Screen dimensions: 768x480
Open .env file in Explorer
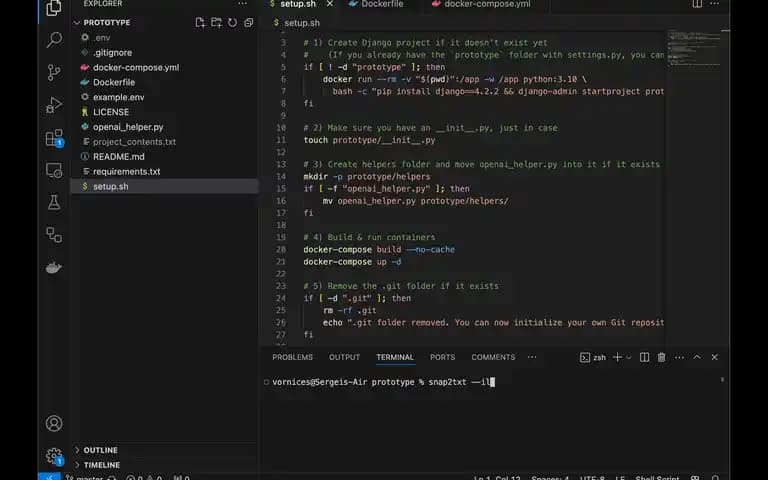pyautogui.click(x=165, y=37)
